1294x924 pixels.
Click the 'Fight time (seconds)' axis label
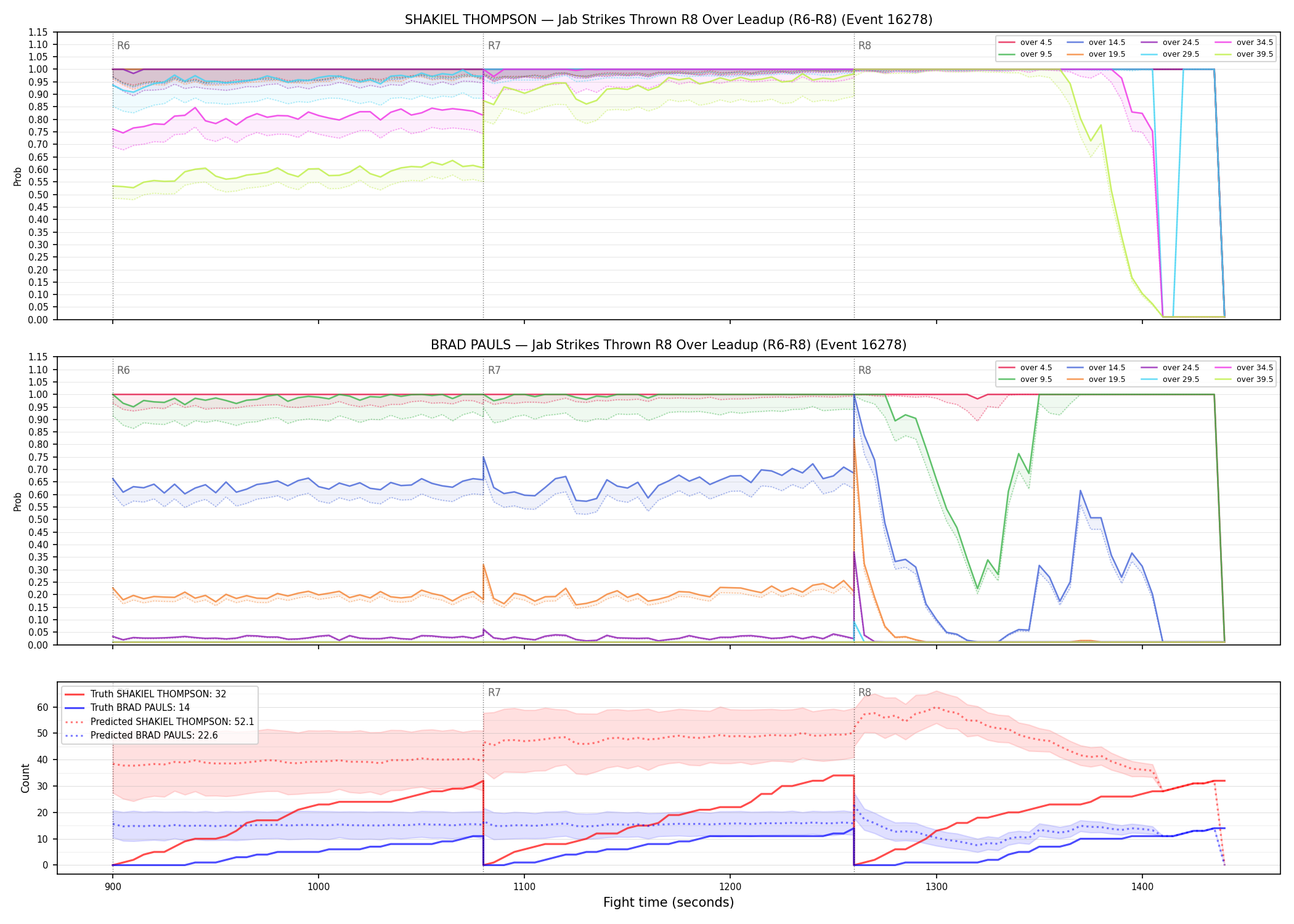pyautogui.click(x=669, y=902)
